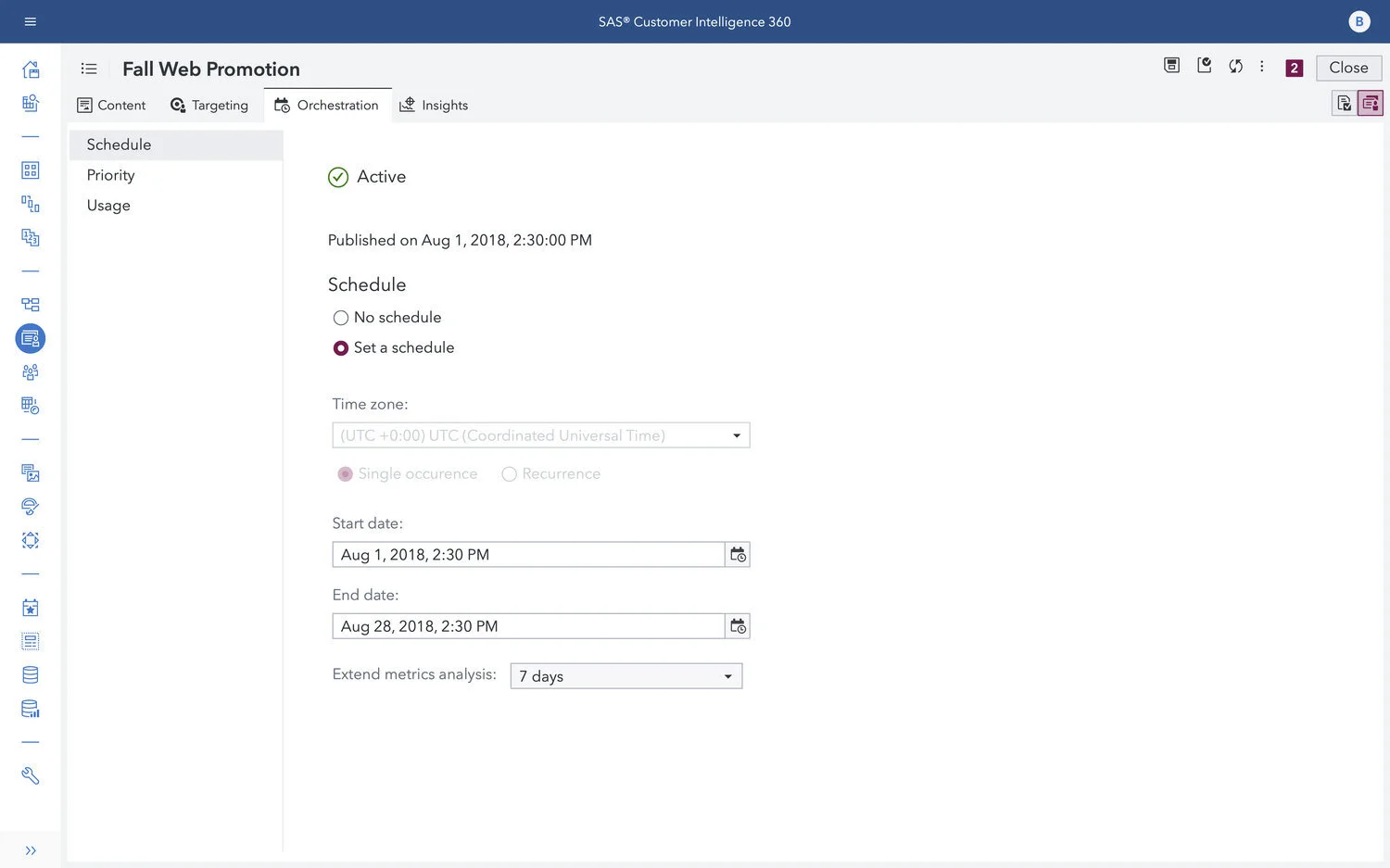Viewport: 1390px width, 868px height.
Task: Switch to the Insights tab
Action: point(434,106)
